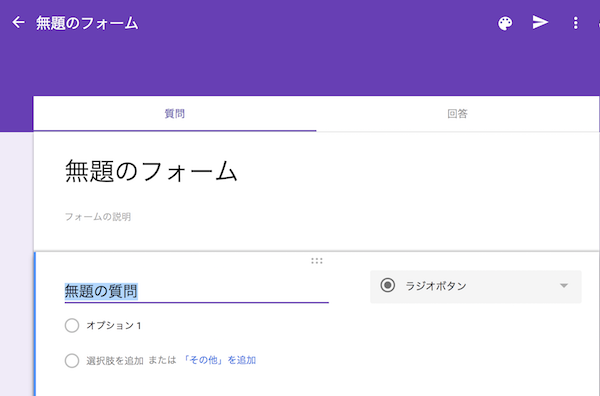Switch to the 質問 tab
This screenshot has width=600, height=396.
tap(175, 114)
